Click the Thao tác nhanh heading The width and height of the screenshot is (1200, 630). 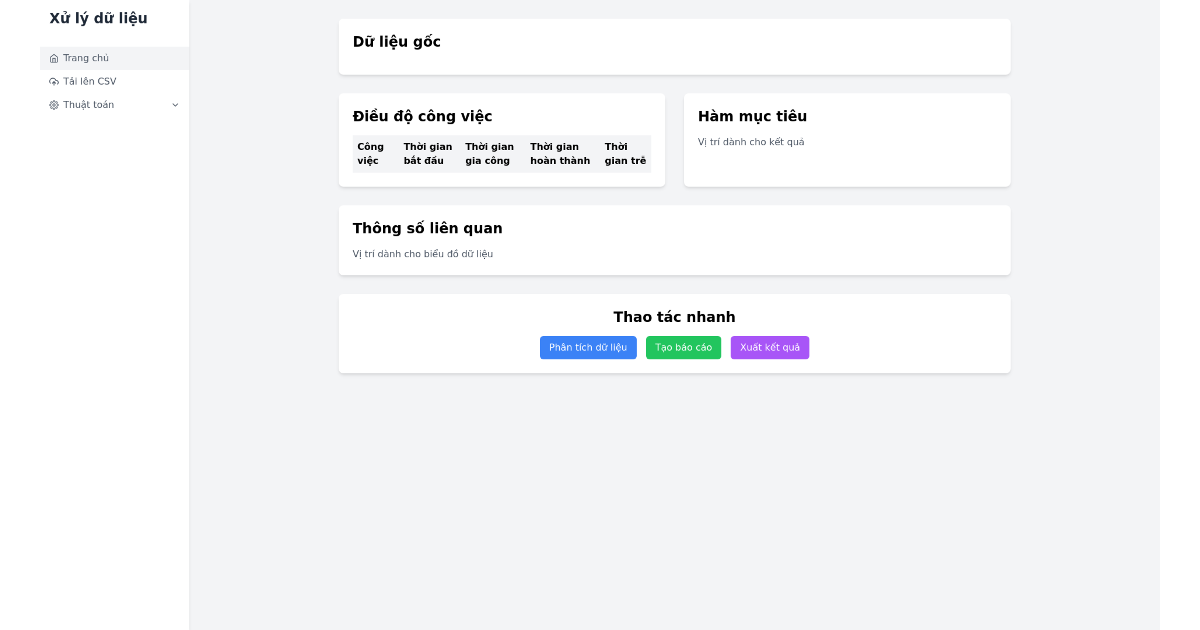pyautogui.click(x=674, y=316)
